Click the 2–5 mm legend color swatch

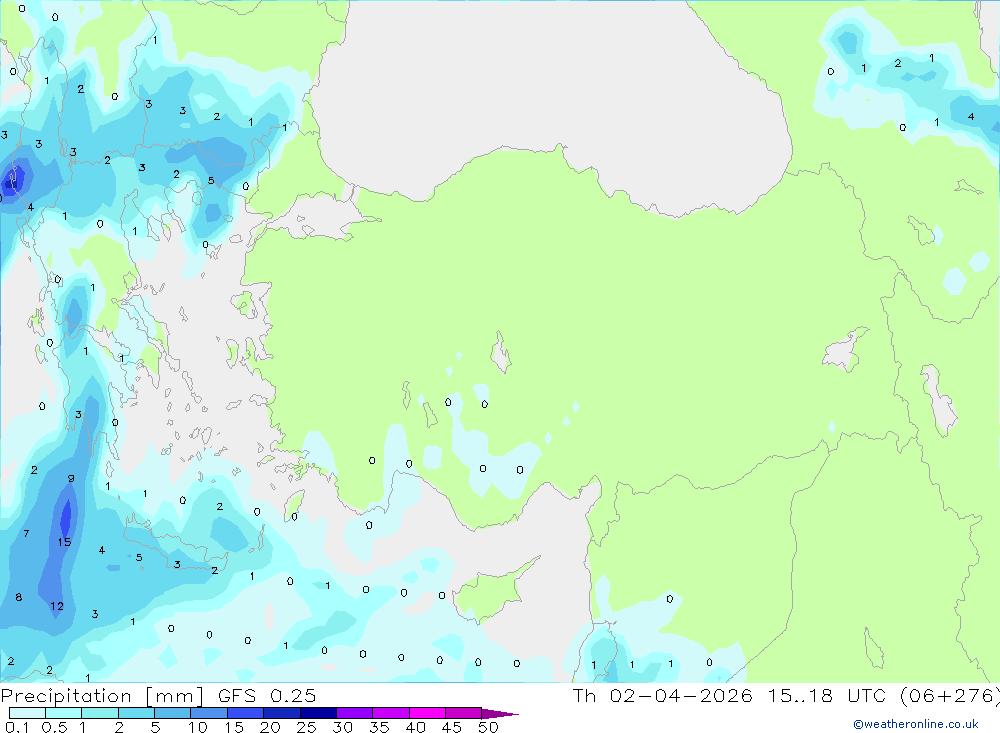(136, 713)
